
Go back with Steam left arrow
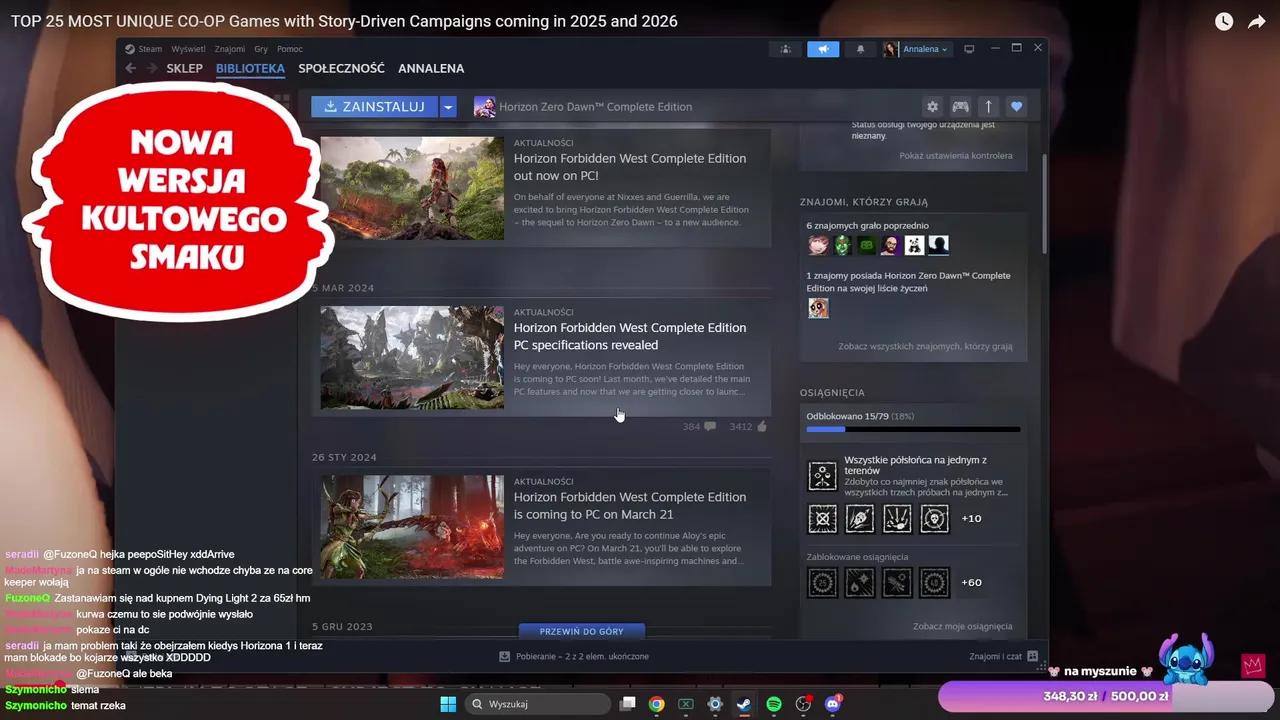pos(131,68)
